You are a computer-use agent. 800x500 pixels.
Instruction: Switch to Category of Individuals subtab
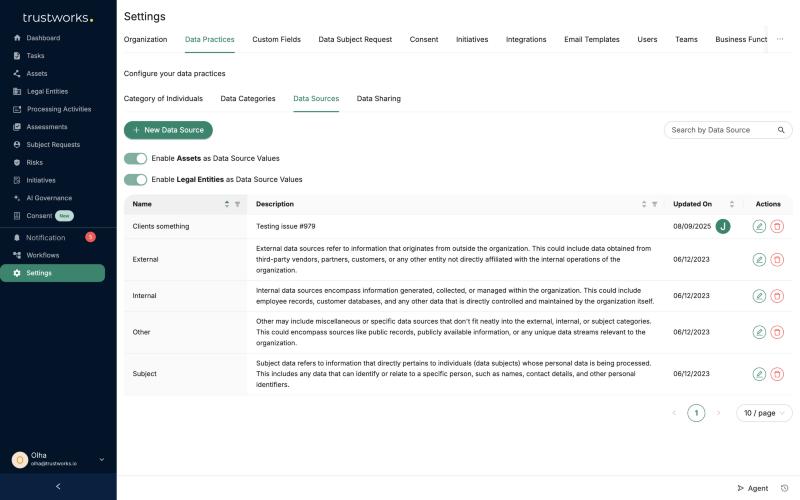pos(163,98)
